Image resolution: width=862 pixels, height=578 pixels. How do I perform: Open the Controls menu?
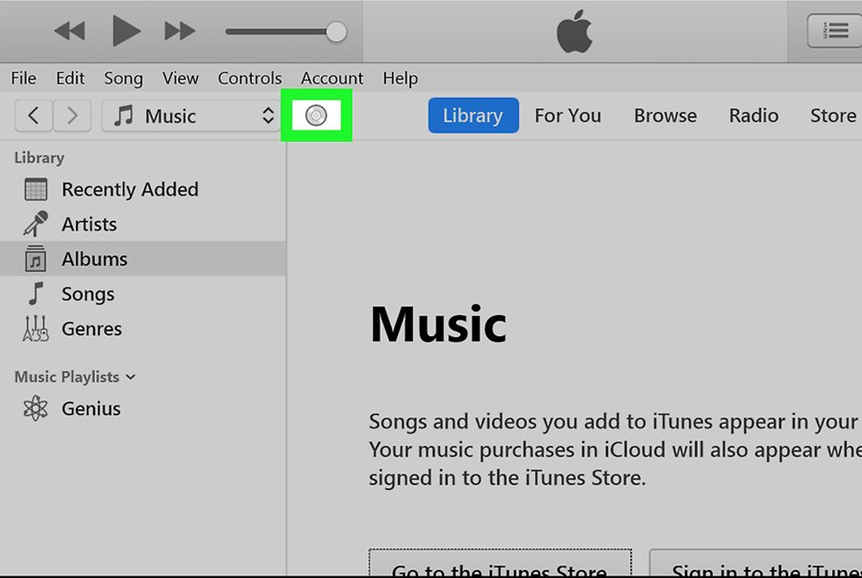click(250, 78)
